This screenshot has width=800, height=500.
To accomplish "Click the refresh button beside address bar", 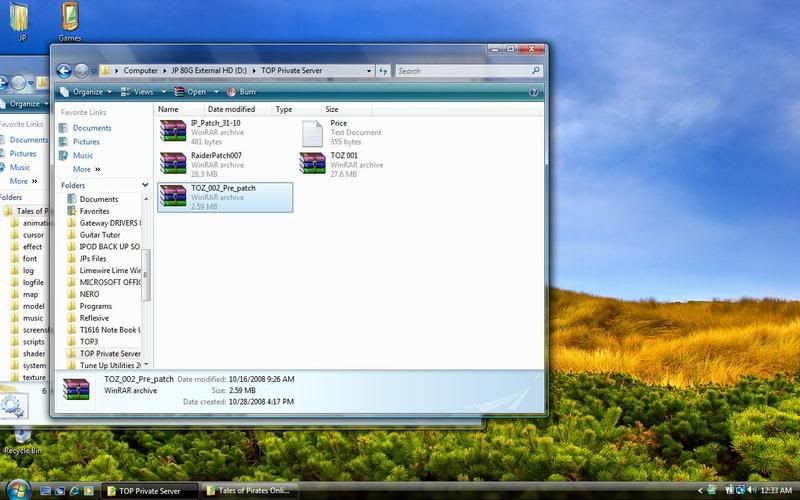I will coord(383,71).
